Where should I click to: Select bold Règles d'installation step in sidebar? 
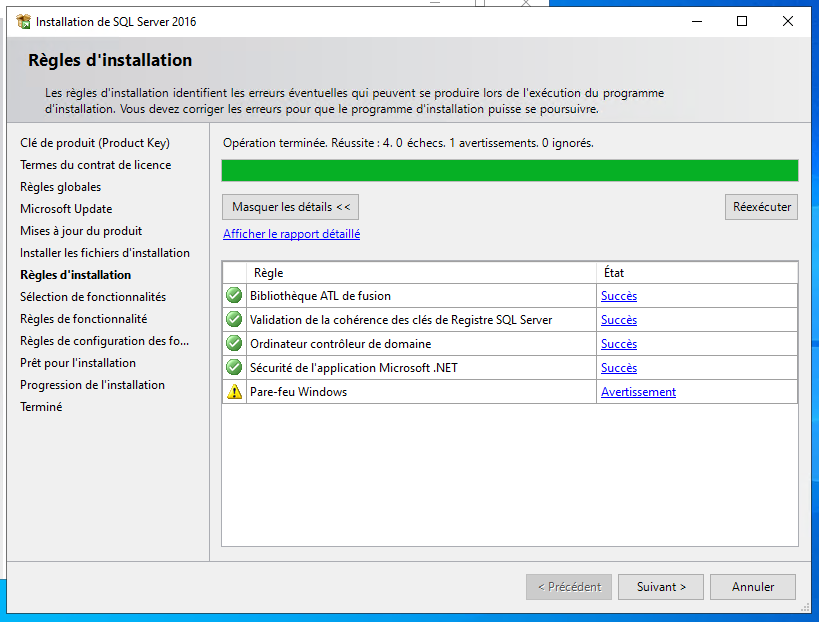tap(76, 275)
